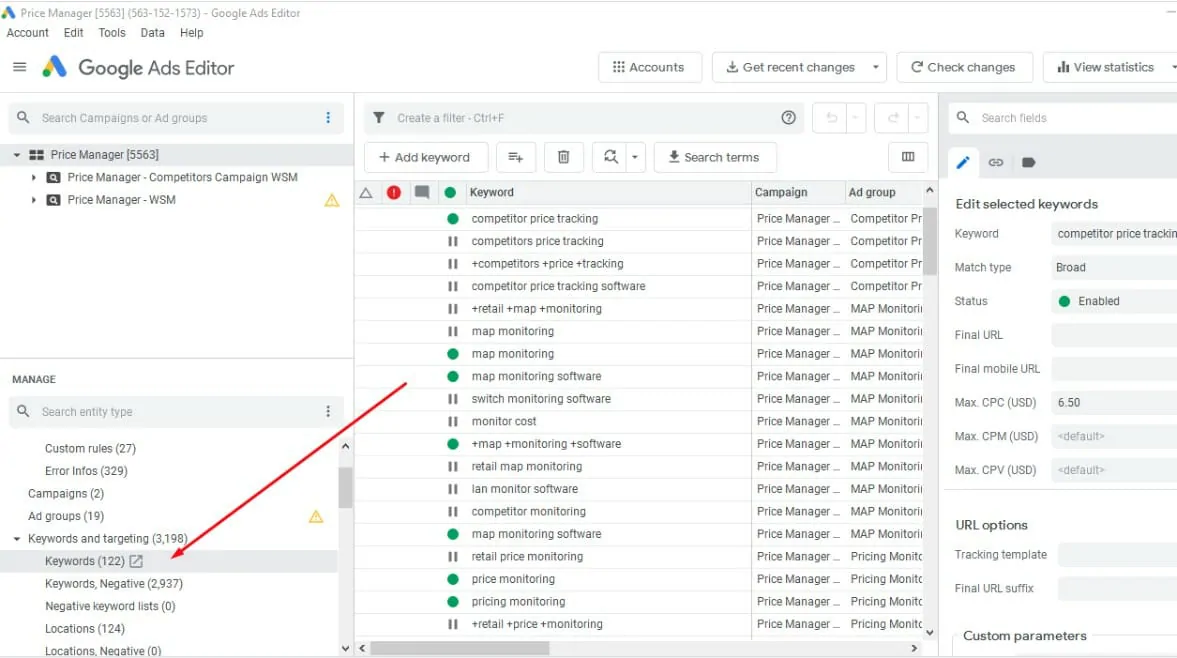Delete selected keyword with trash icon

563,157
